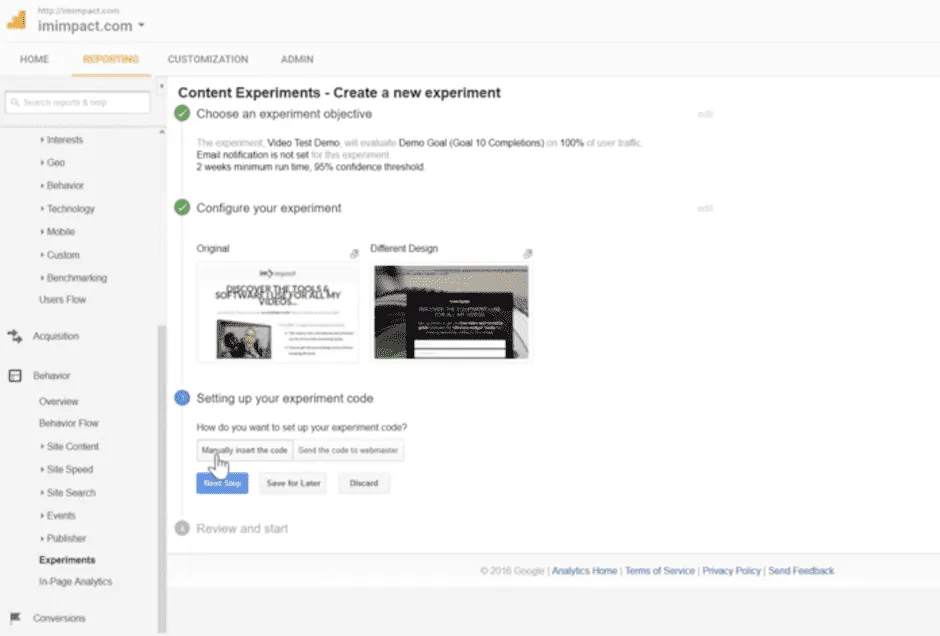This screenshot has width=940, height=636.
Task: Expand the Behavior audience subsection
Action: pos(62,185)
